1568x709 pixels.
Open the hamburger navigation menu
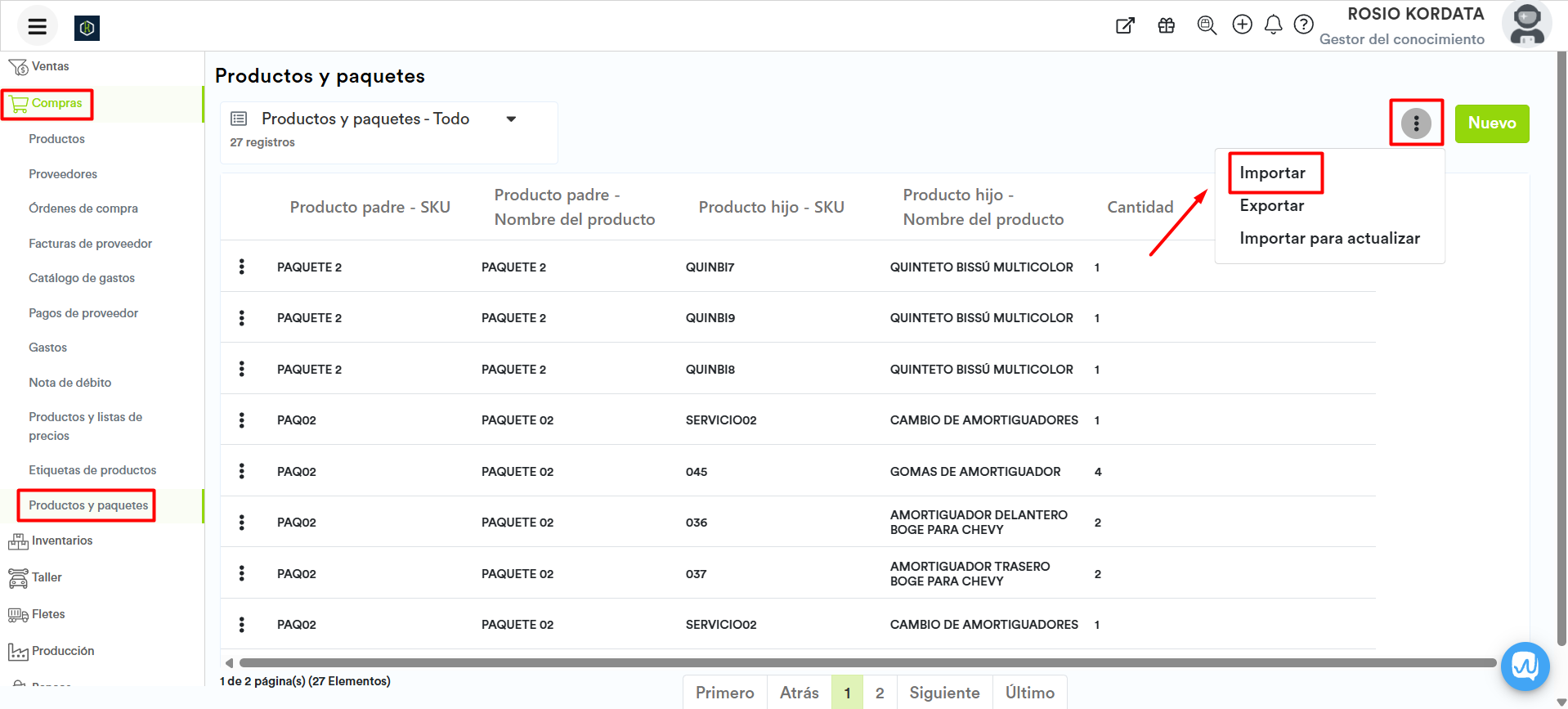(37, 26)
